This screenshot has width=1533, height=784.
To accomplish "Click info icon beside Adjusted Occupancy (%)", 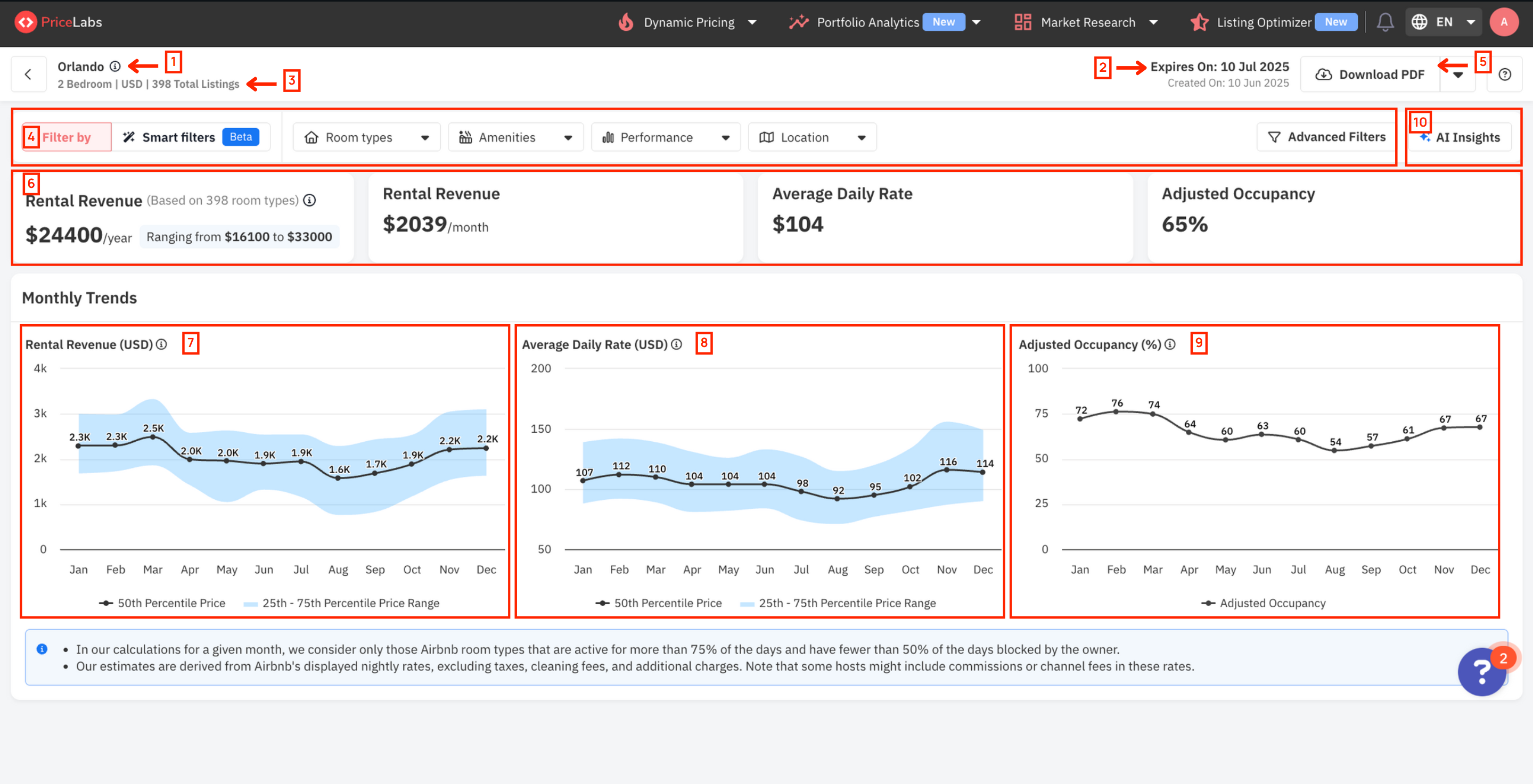I will (x=1170, y=344).
